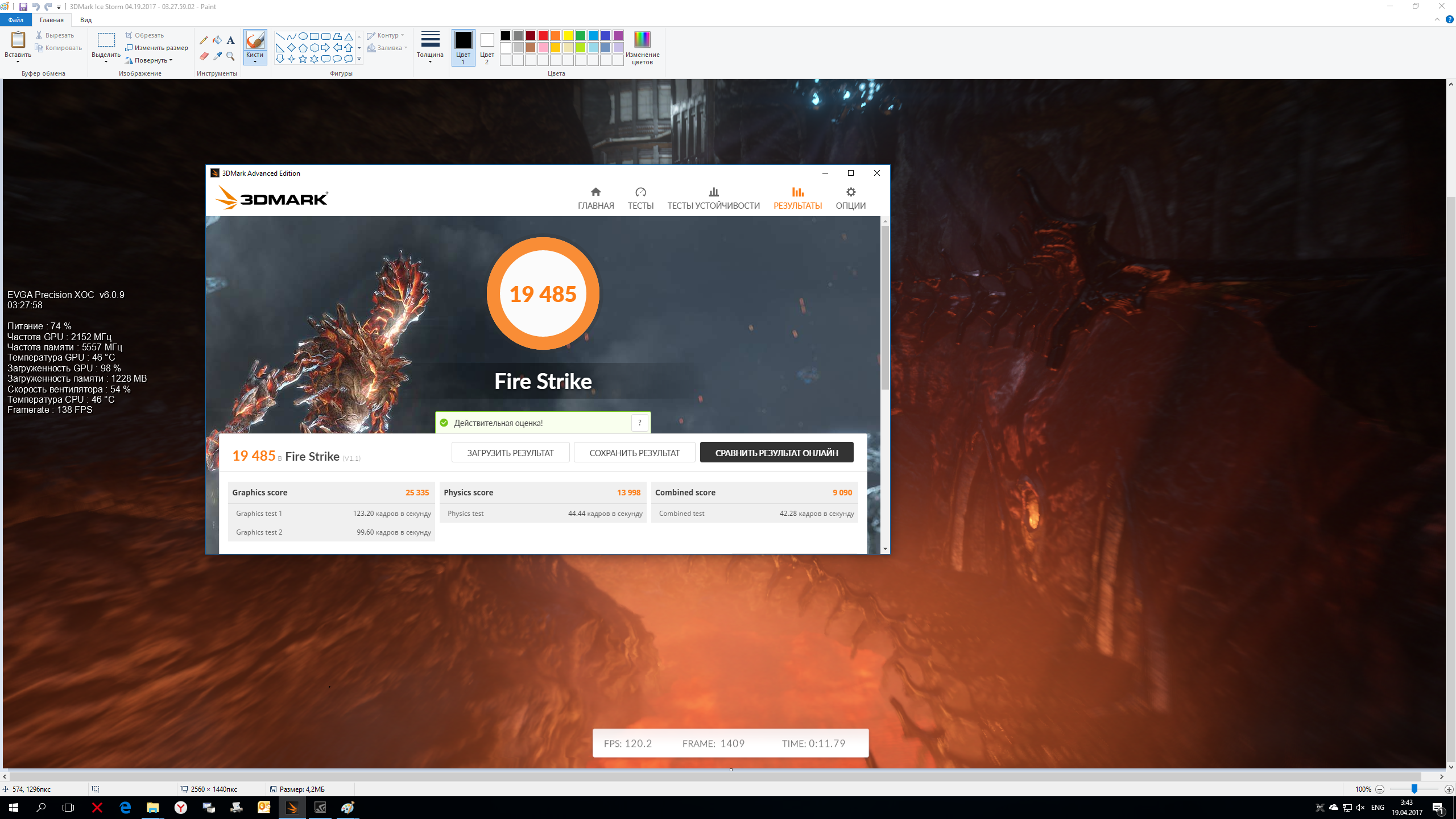Pick the Color picker eyedropper tool
Viewport: 1456px width, 819px height.
pos(217,56)
